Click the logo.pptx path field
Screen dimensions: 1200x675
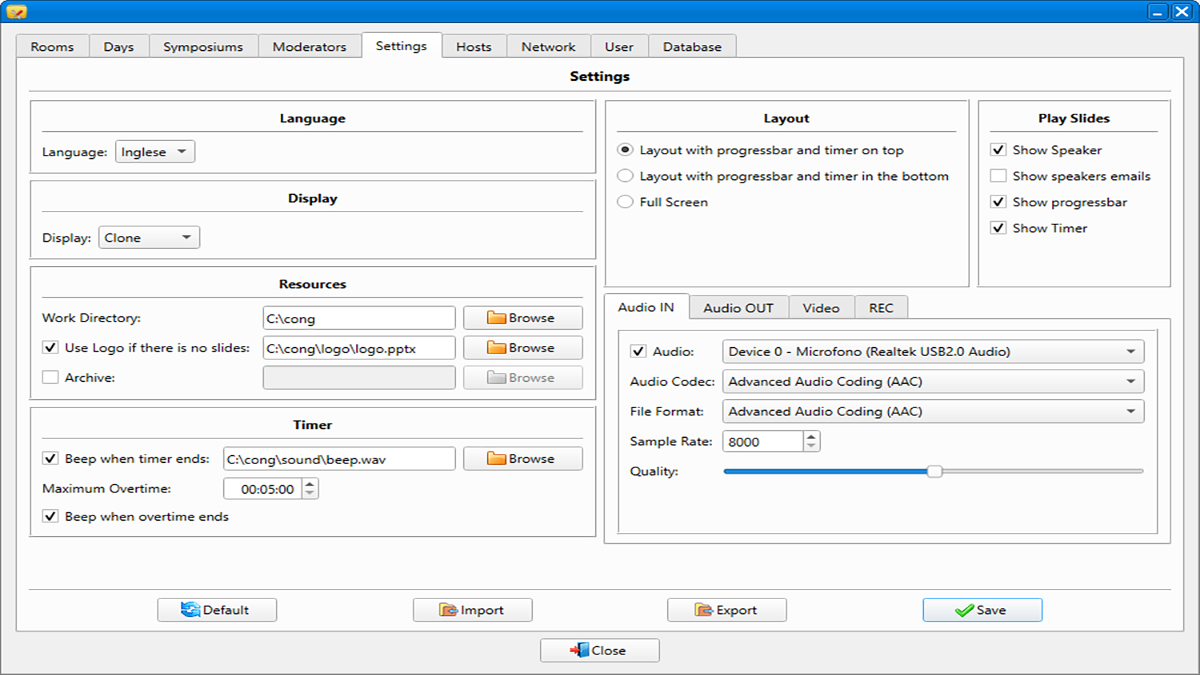[x=359, y=348]
